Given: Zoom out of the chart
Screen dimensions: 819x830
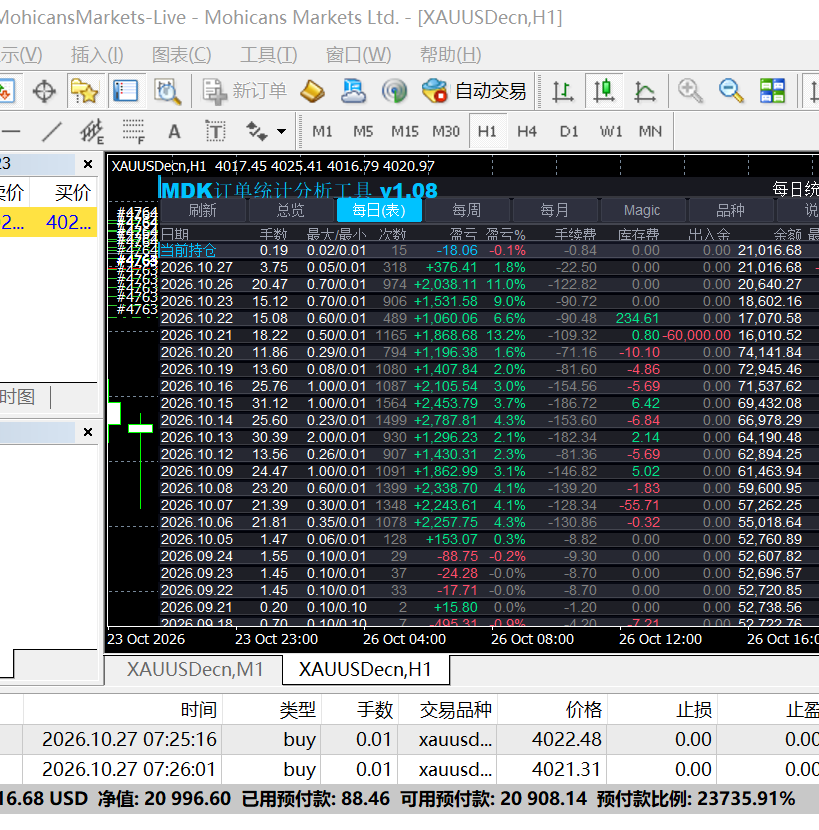Looking at the screenshot, I should [731, 92].
